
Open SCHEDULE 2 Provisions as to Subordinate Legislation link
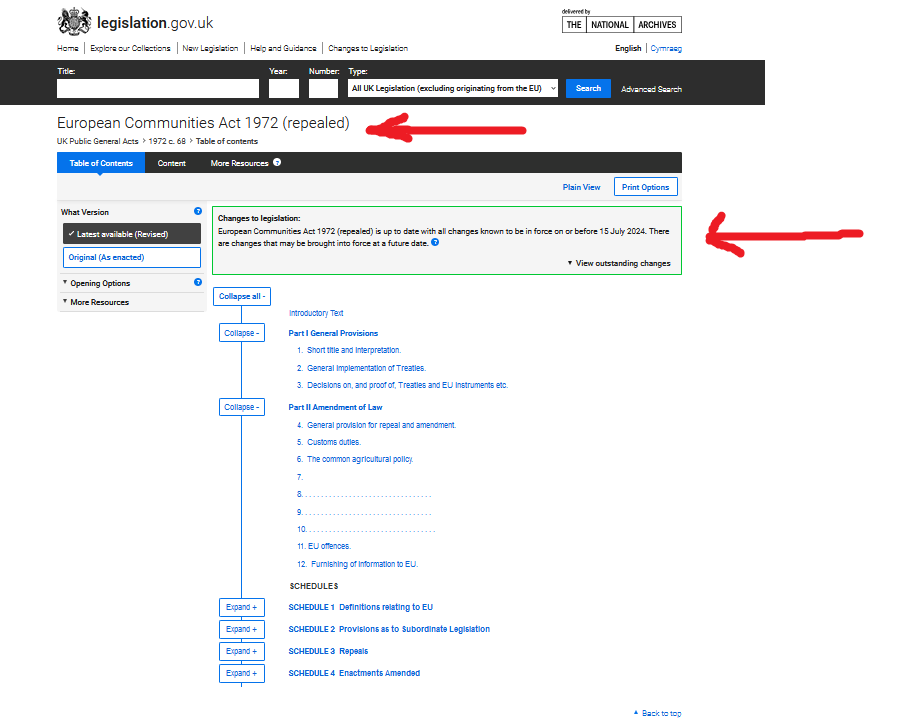[x=389, y=630]
